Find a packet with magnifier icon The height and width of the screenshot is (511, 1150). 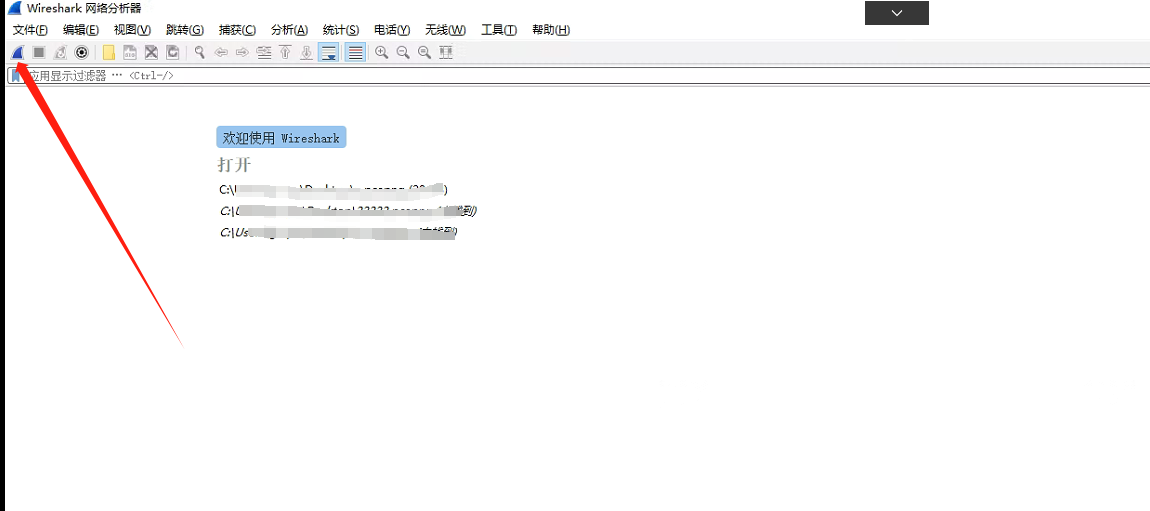tap(199, 52)
